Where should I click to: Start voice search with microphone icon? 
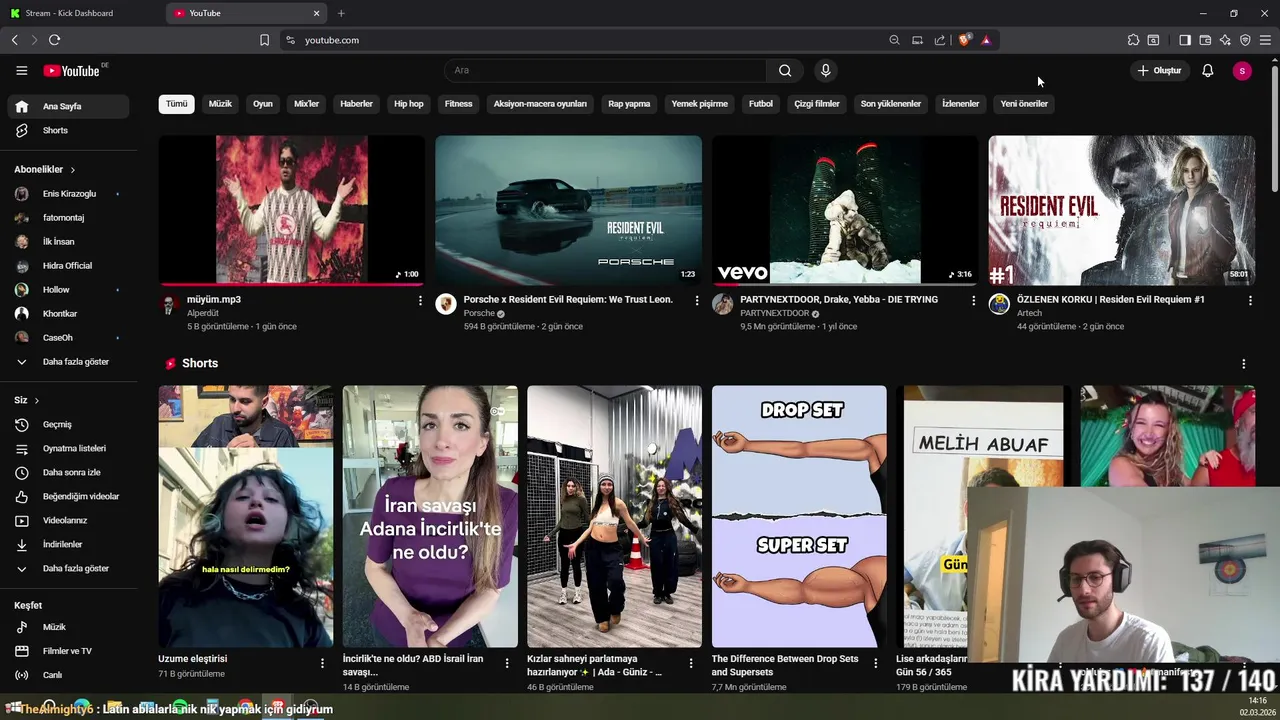[x=825, y=71]
